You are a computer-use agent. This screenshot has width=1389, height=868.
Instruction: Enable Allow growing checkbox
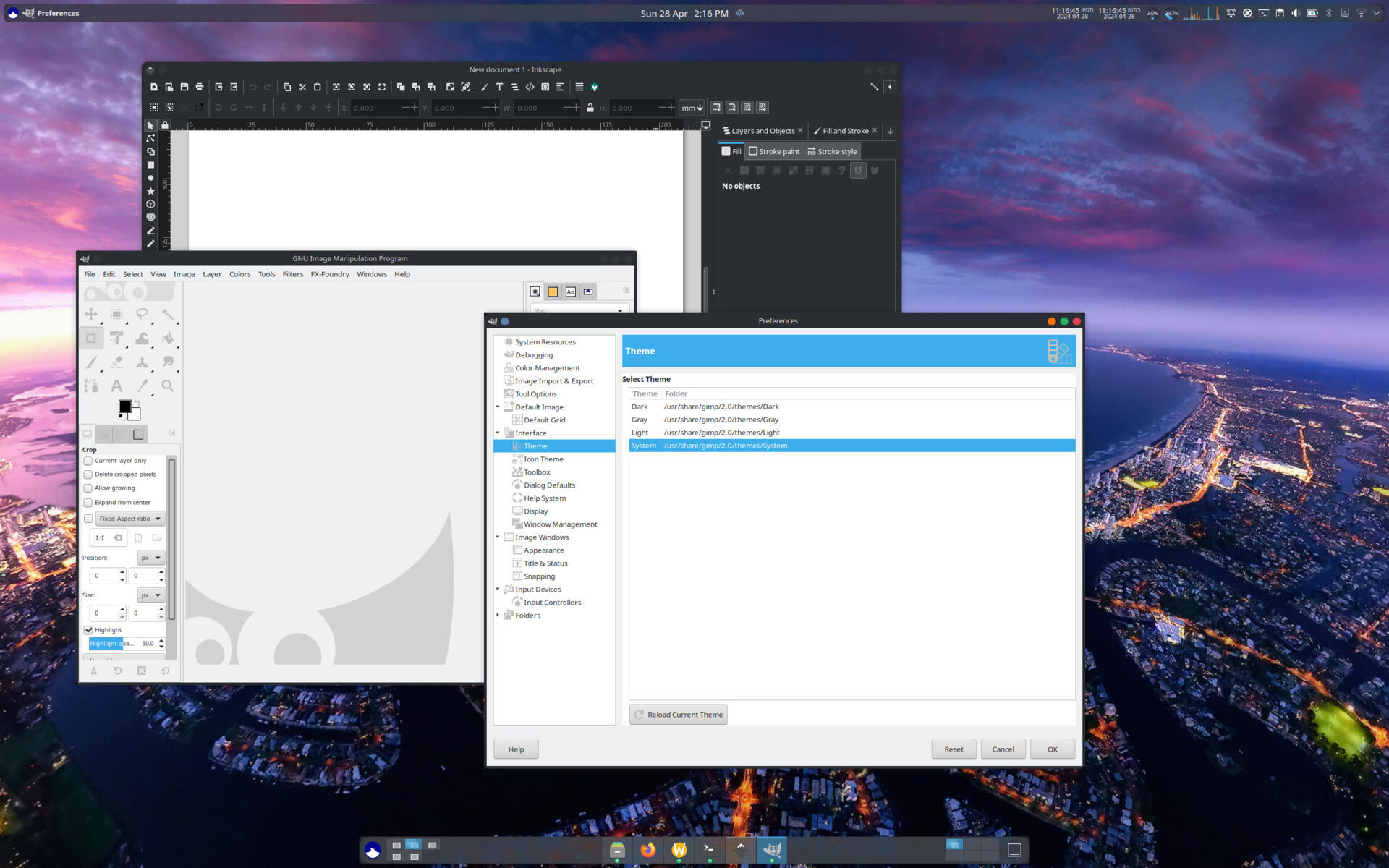pos(88,488)
